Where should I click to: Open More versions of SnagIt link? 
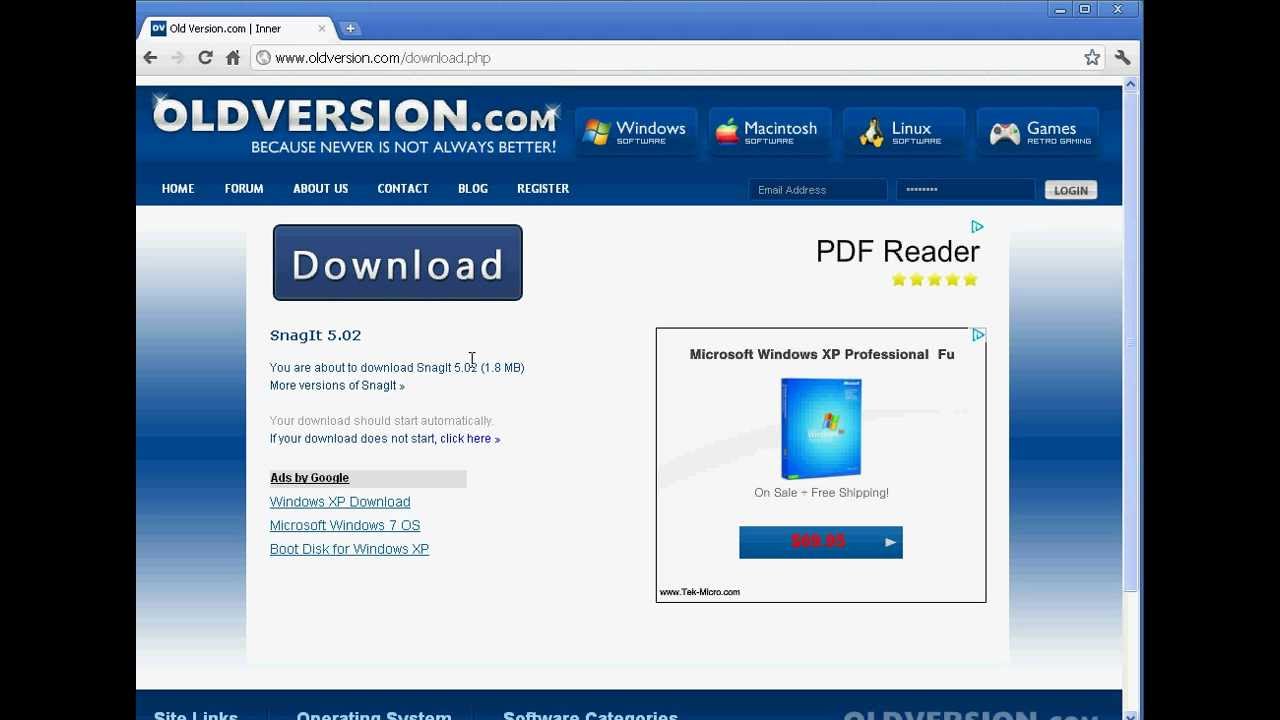337,386
